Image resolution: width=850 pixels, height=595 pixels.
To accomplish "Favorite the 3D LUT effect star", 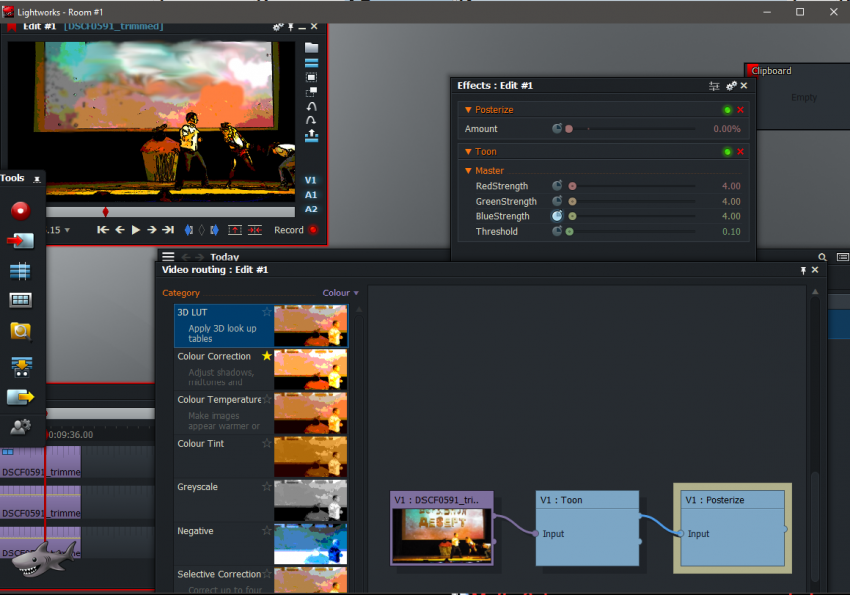I will click(267, 312).
